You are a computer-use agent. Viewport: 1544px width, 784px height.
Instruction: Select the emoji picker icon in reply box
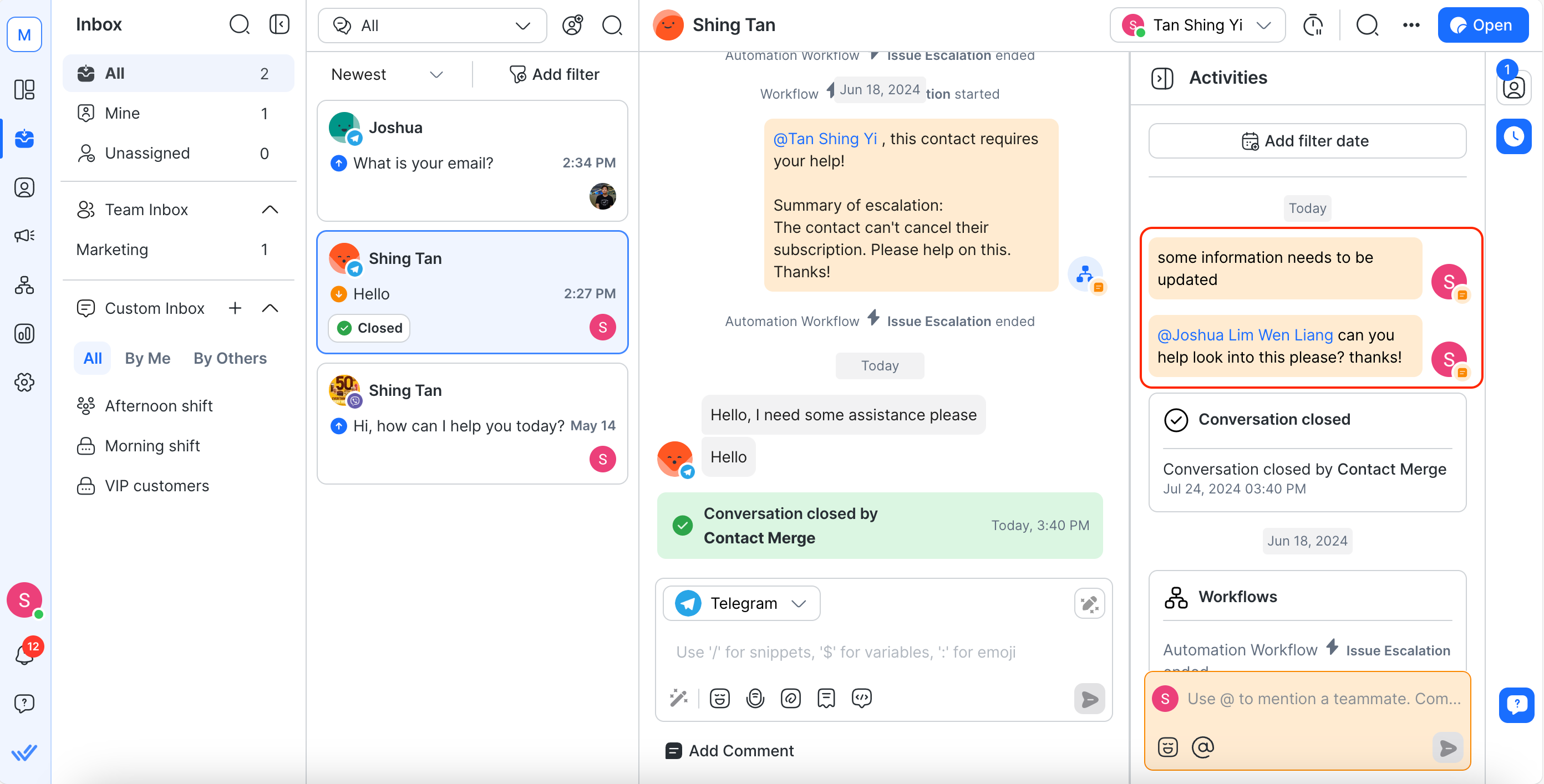coord(720,697)
